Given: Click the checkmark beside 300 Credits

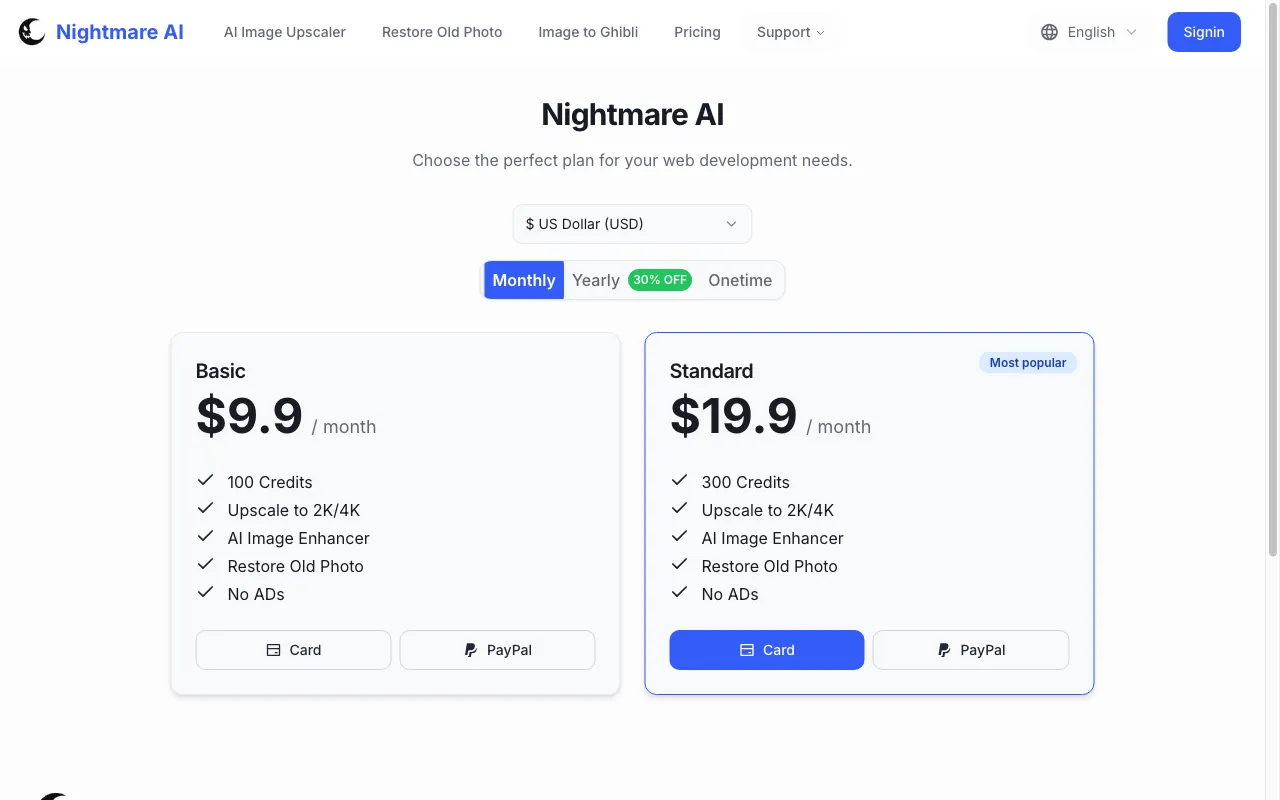Looking at the screenshot, I should (x=680, y=481).
